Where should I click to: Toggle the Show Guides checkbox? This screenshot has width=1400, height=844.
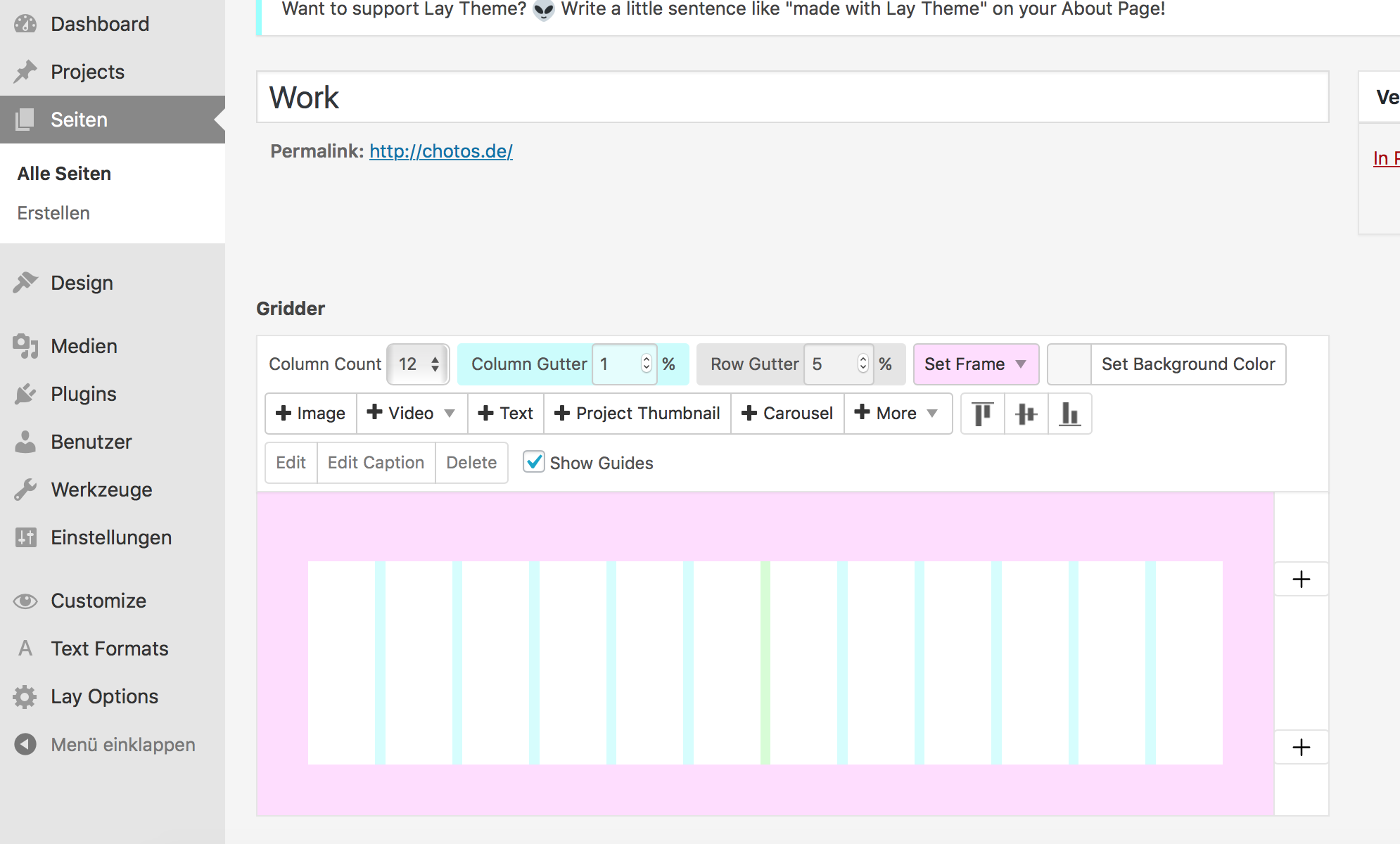[x=534, y=462]
